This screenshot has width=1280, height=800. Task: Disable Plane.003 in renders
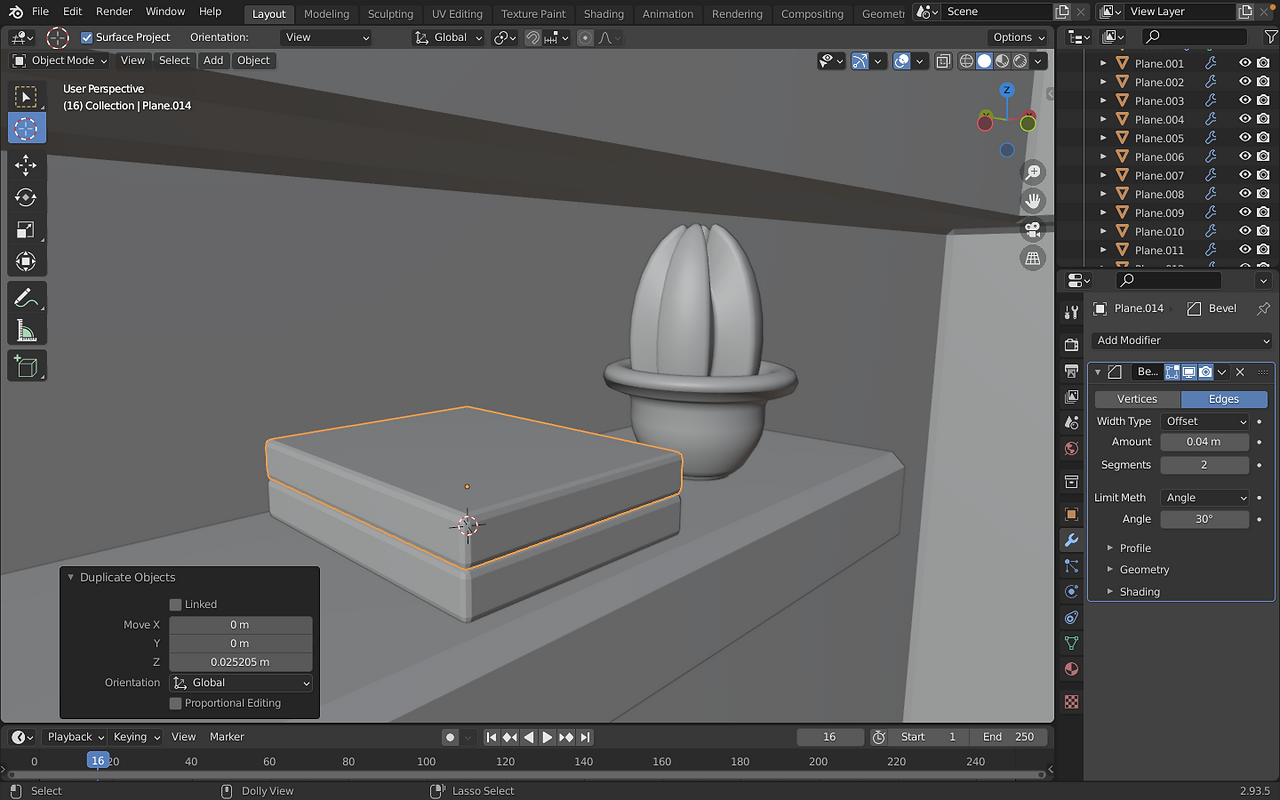1263,101
